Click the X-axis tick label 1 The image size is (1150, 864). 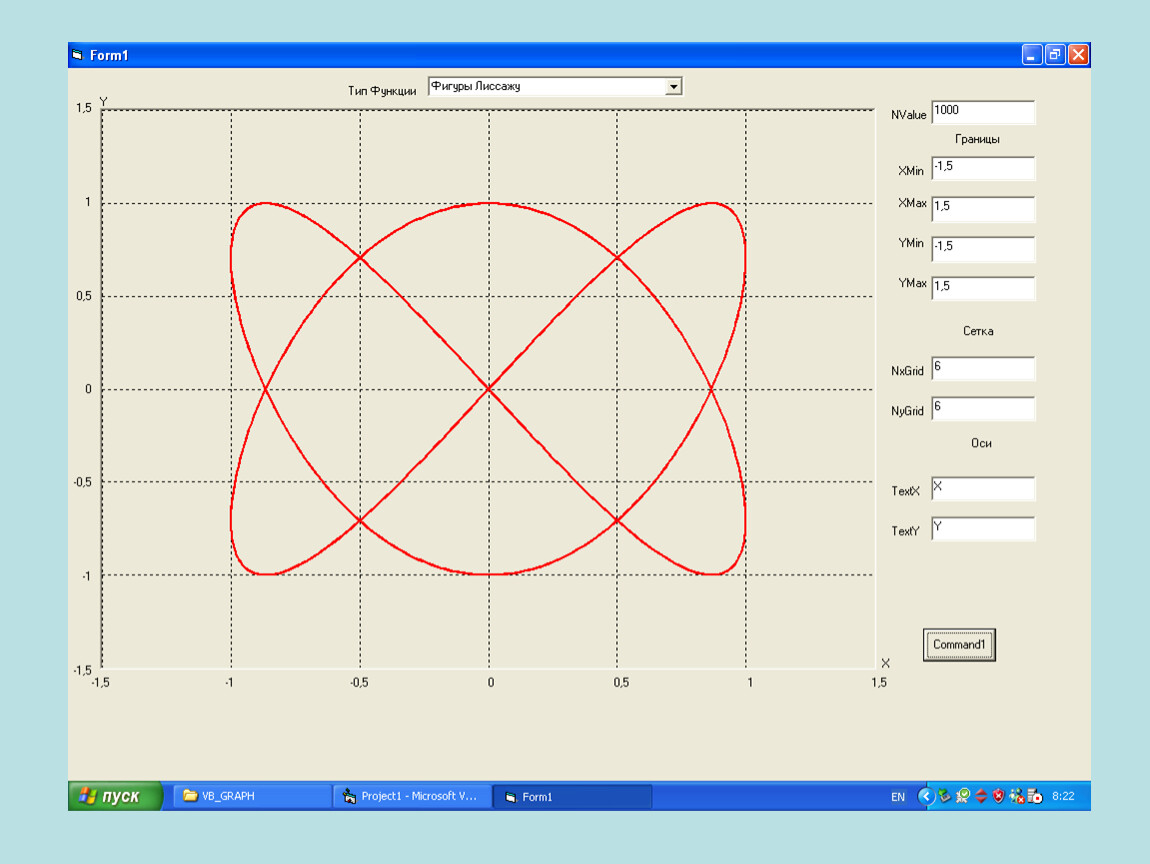[750, 683]
